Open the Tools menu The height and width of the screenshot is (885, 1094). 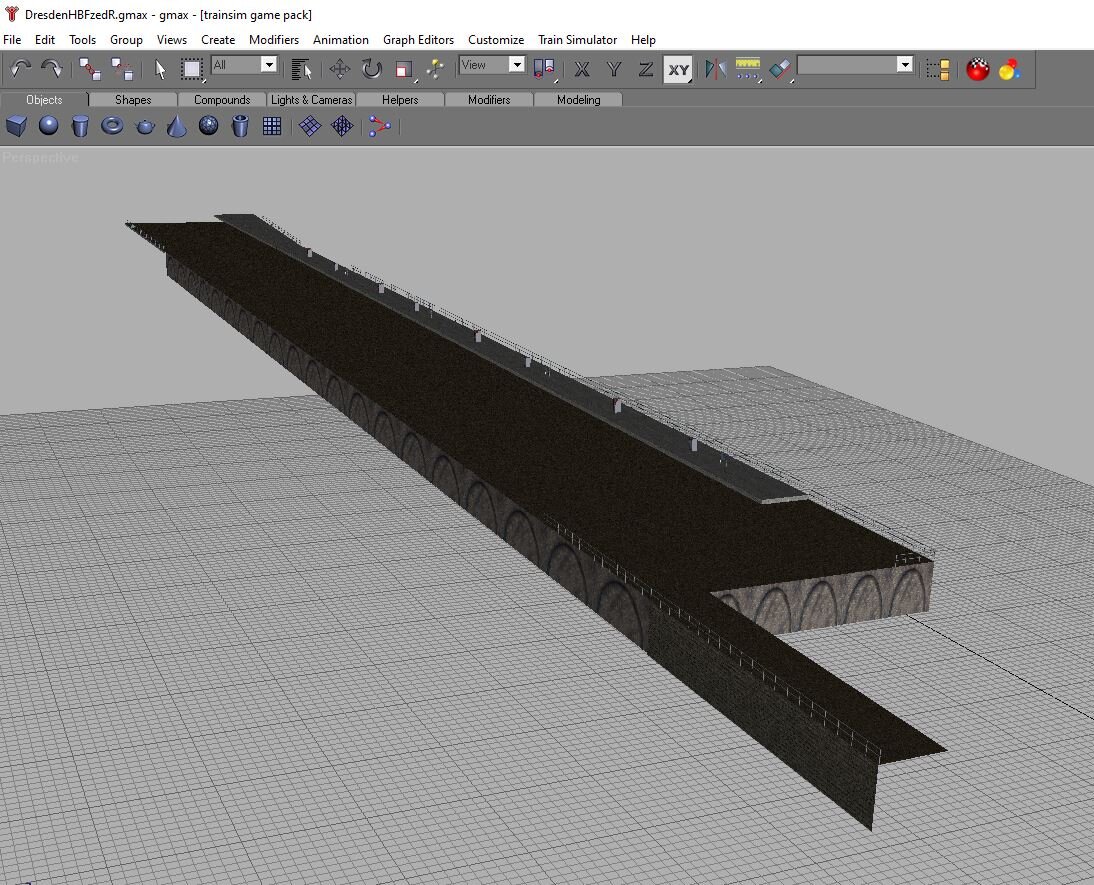pyautogui.click(x=82, y=40)
